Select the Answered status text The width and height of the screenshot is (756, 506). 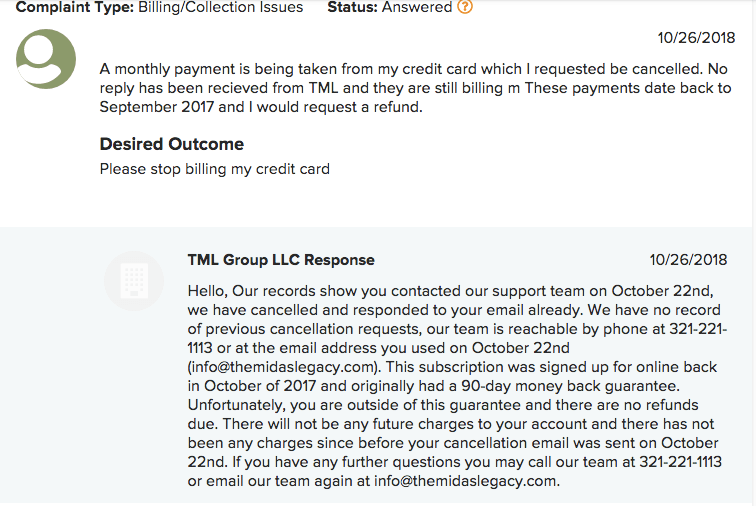point(417,7)
